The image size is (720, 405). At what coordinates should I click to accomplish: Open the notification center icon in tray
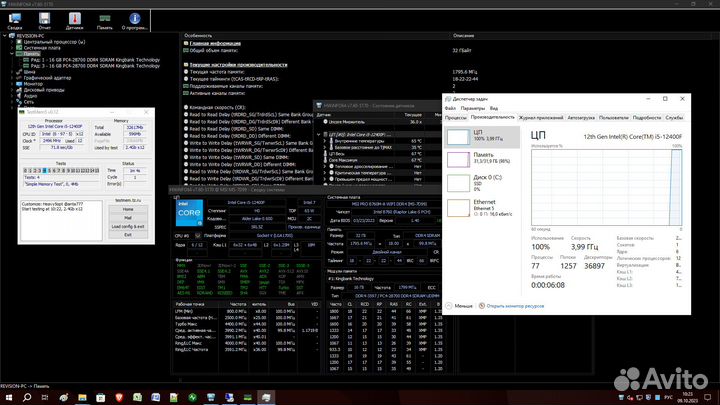tap(708, 397)
